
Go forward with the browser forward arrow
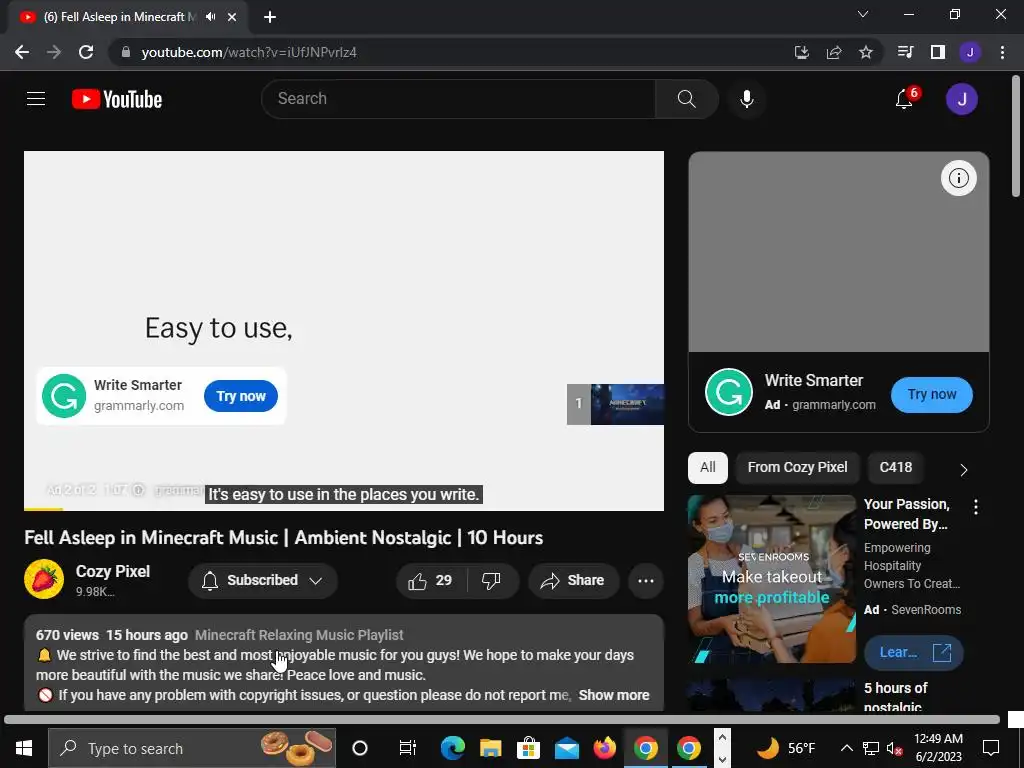(54, 52)
